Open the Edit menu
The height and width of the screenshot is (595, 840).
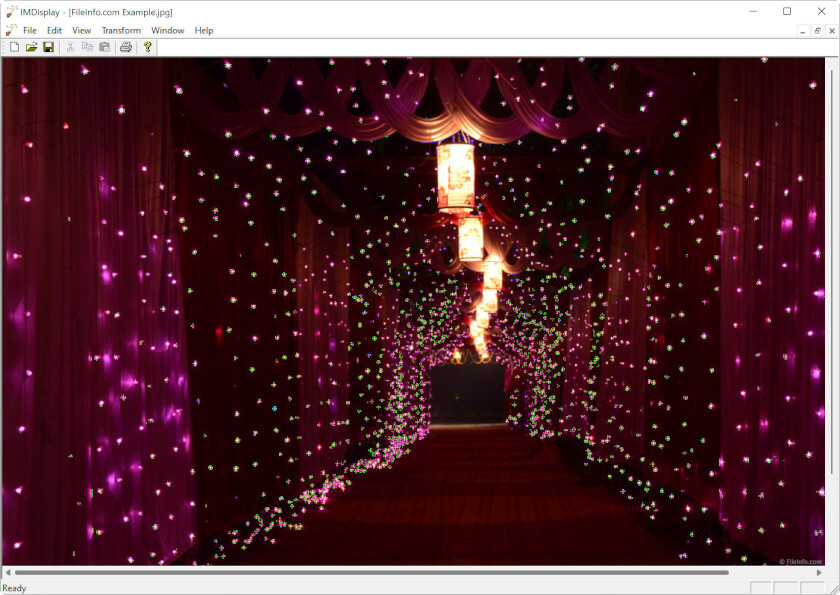[x=54, y=30]
